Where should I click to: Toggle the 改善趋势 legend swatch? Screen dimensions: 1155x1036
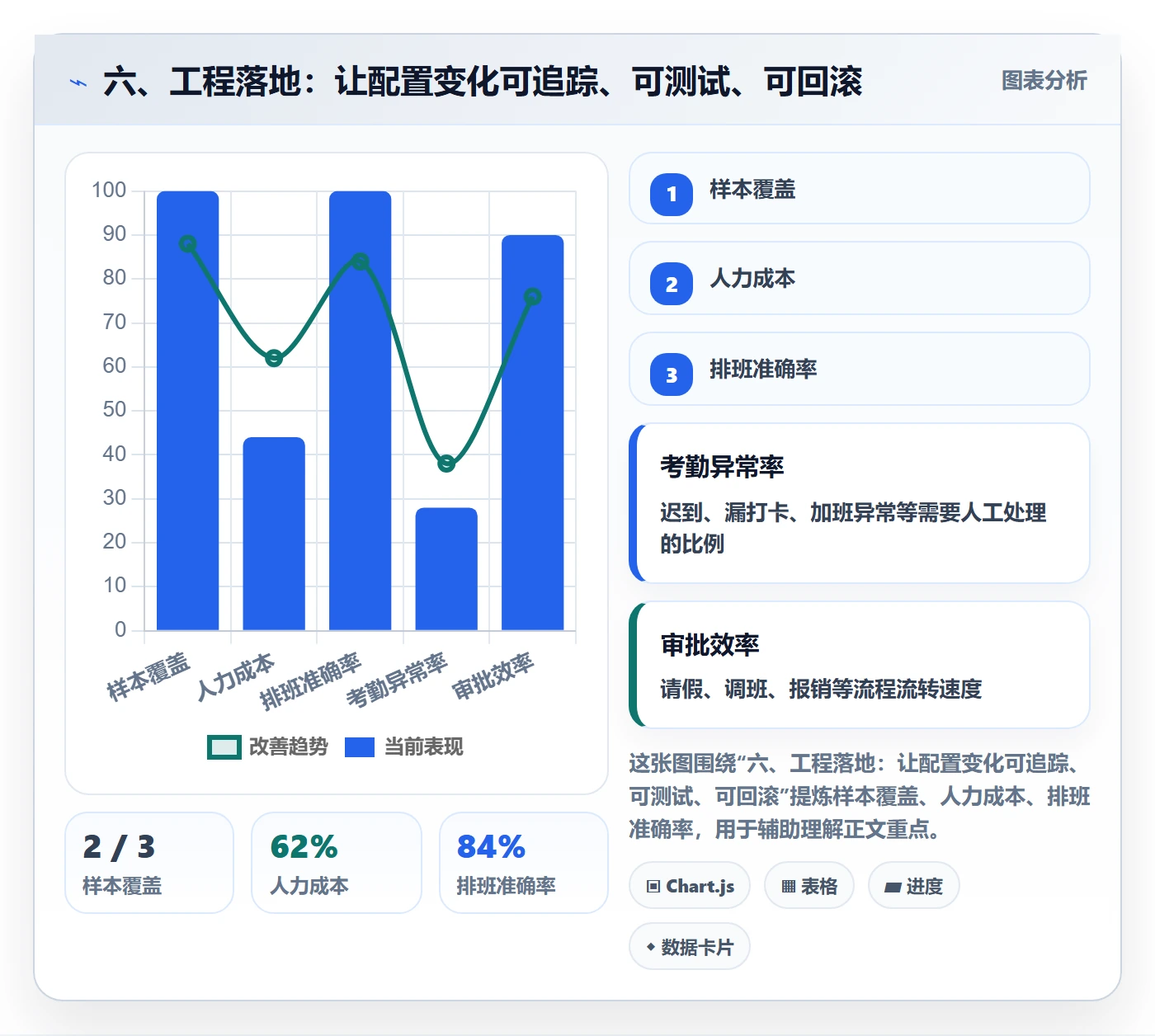click(x=224, y=747)
